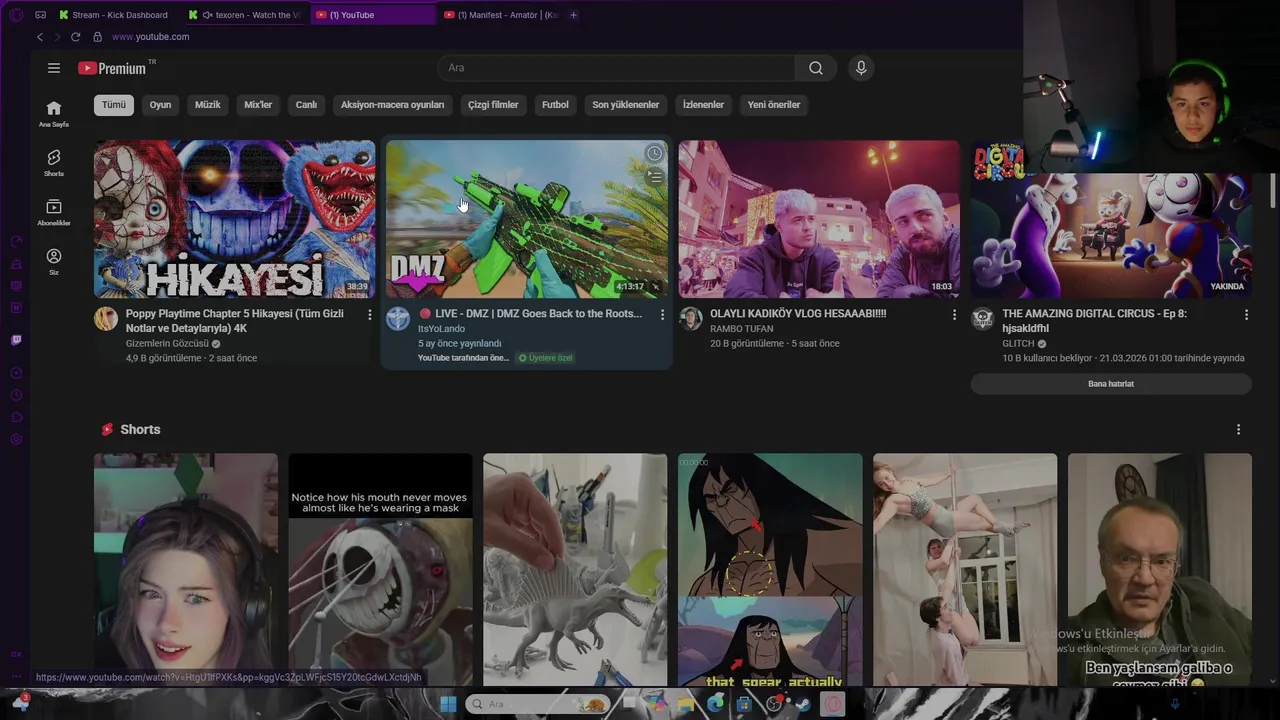Add DMZ video to Watch Later
The width and height of the screenshot is (1280, 720).
click(x=654, y=154)
